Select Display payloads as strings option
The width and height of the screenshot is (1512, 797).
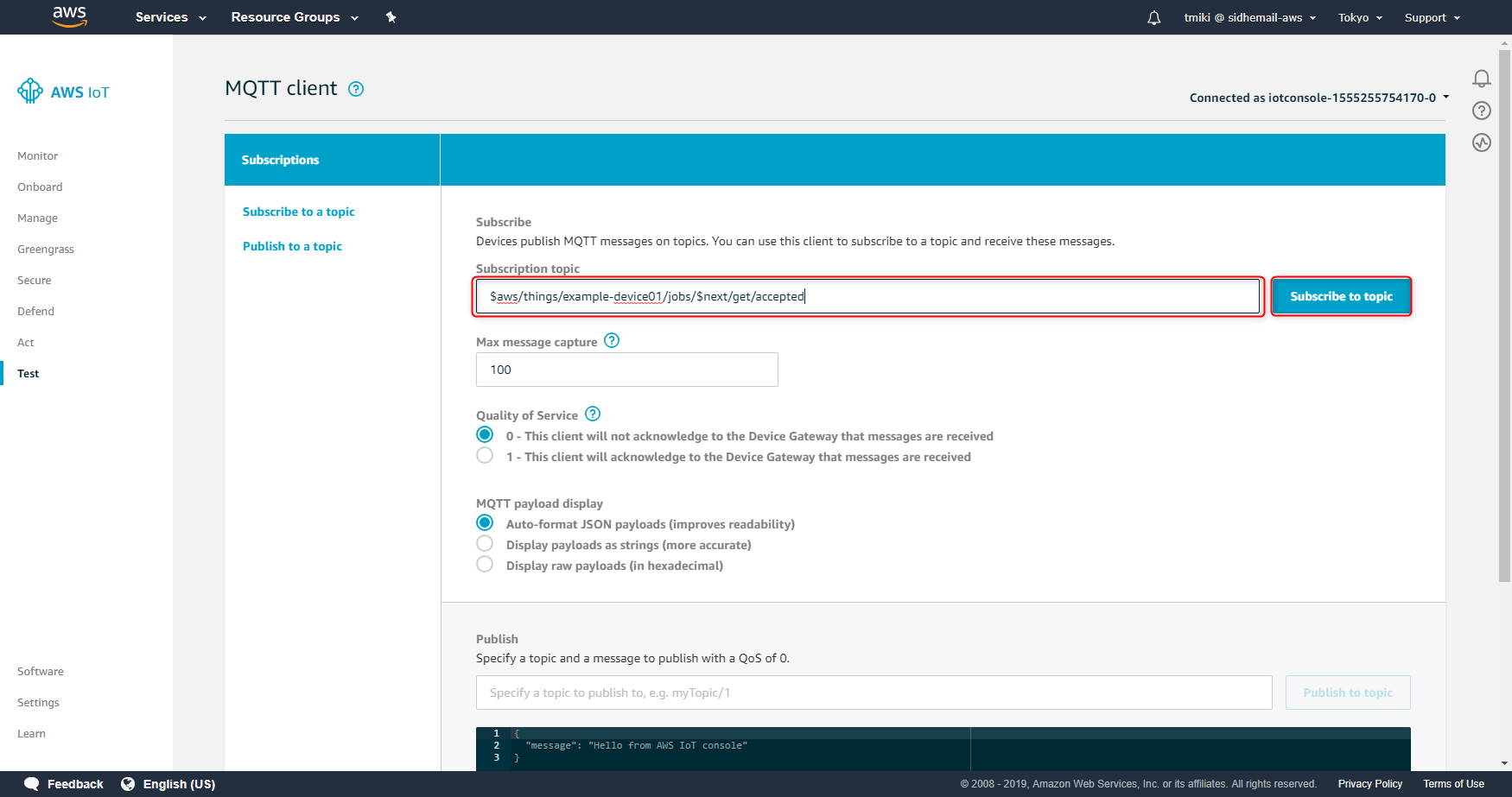coord(485,544)
